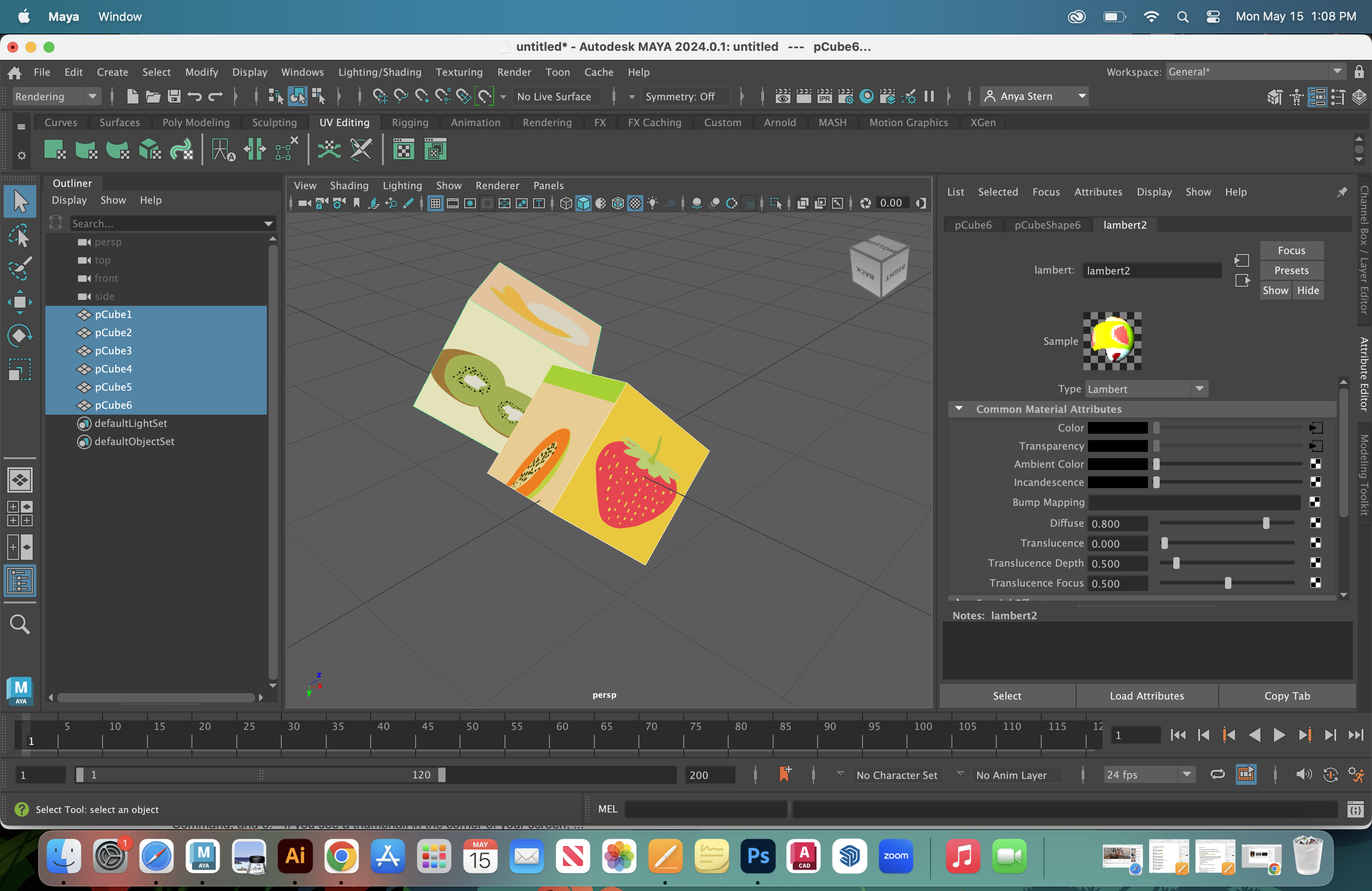Open the planar UV mapping shelf icon
The image size is (1372, 891).
pyautogui.click(x=55, y=150)
